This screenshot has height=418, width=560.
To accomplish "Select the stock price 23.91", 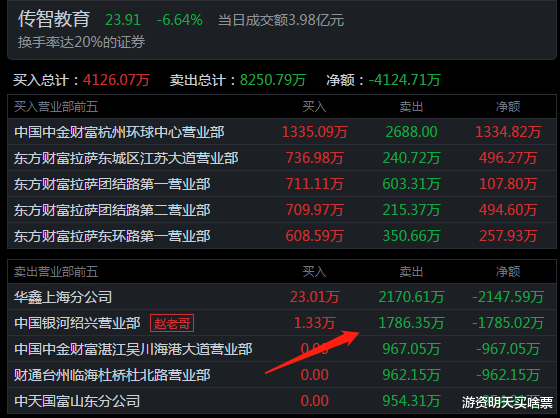I will (x=123, y=20).
